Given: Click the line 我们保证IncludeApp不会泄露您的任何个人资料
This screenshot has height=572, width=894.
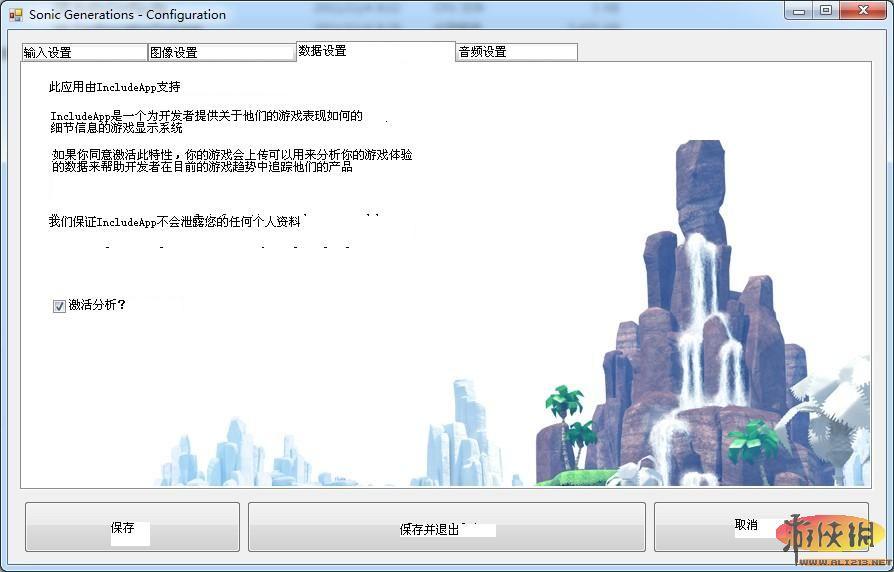Looking at the screenshot, I should [x=174, y=221].
